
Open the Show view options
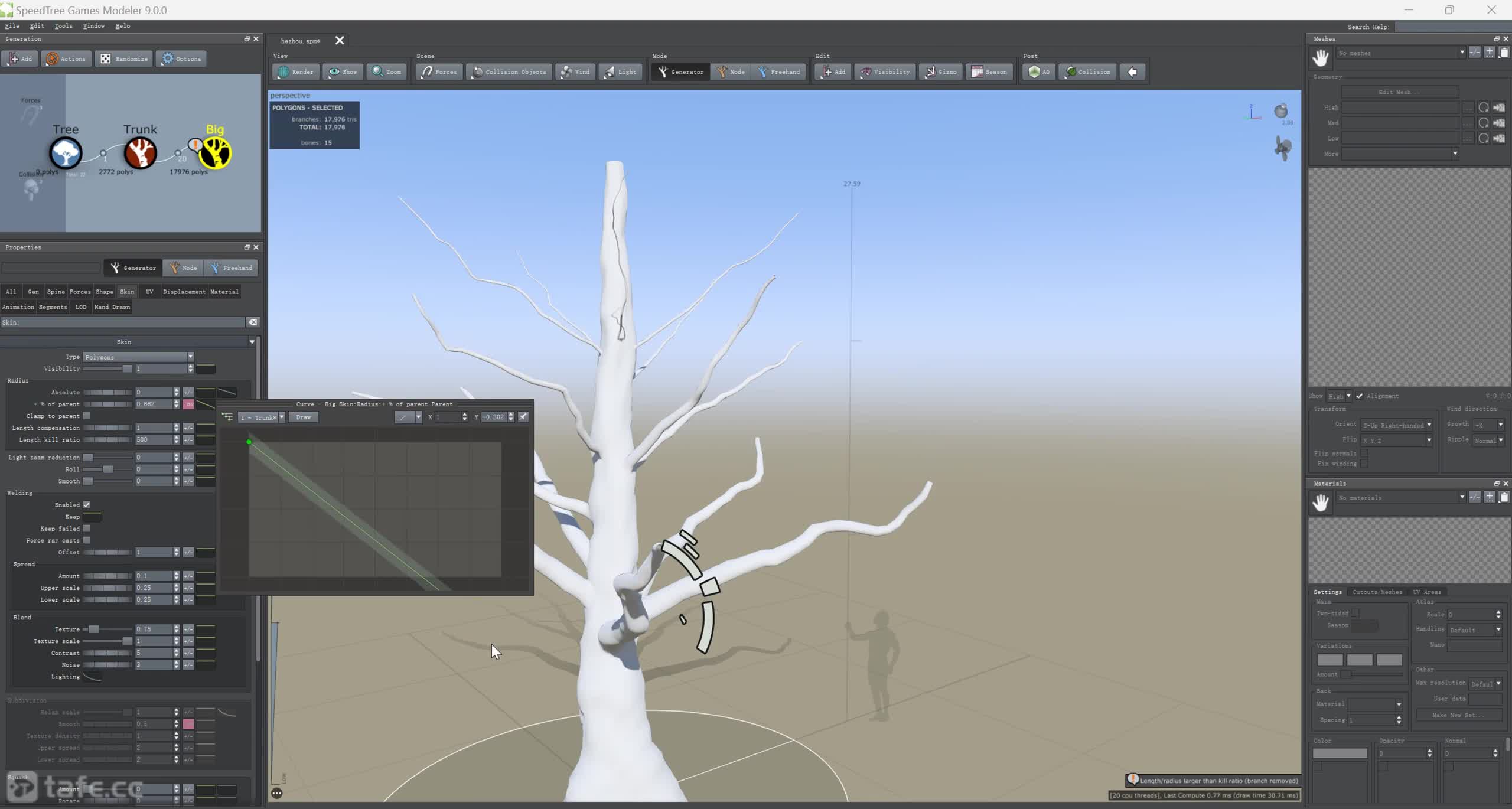coord(343,72)
